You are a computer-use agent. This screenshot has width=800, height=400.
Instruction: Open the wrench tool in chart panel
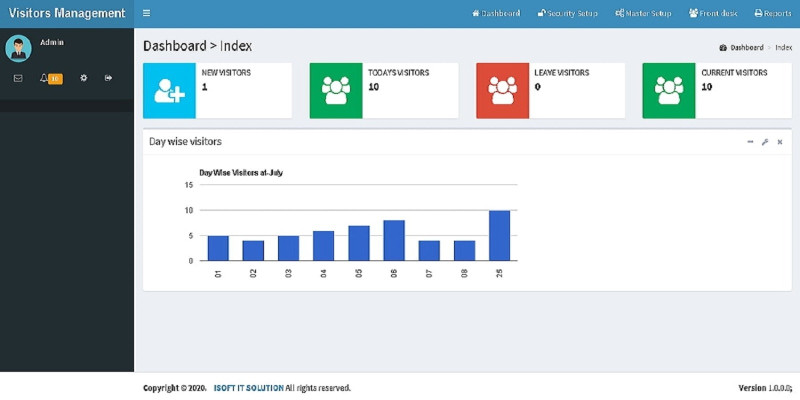coord(765,142)
